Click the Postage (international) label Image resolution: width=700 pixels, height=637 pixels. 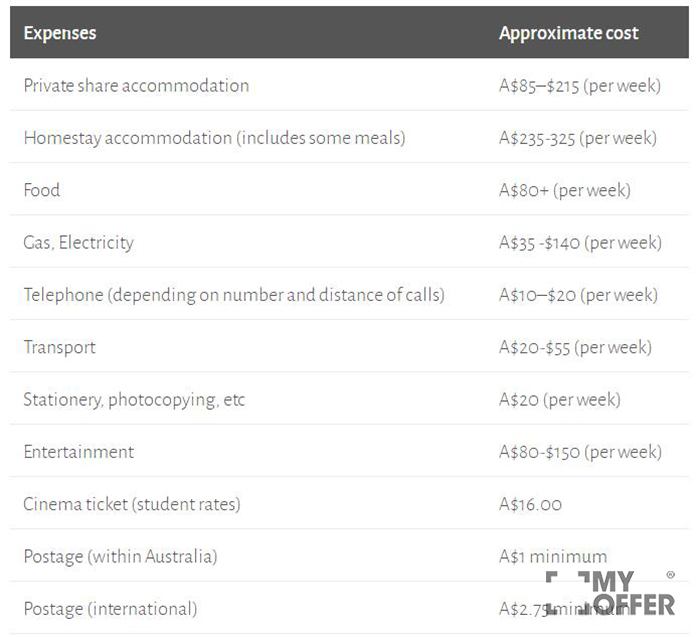click(110, 609)
